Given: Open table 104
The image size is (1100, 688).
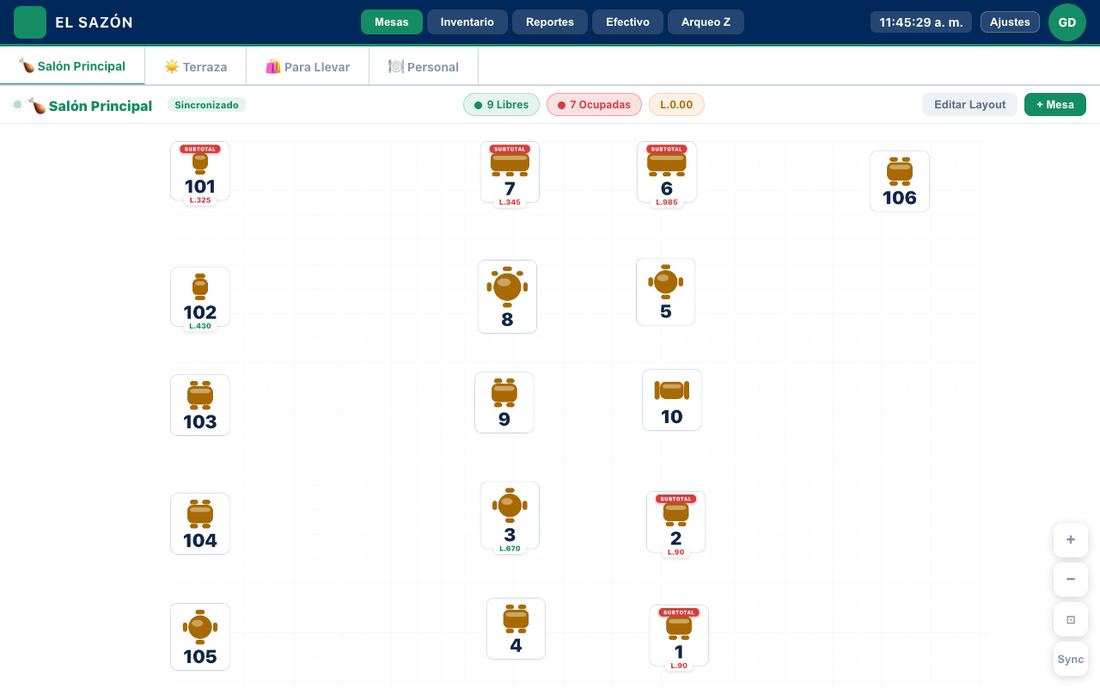Looking at the screenshot, I should click(x=200, y=524).
